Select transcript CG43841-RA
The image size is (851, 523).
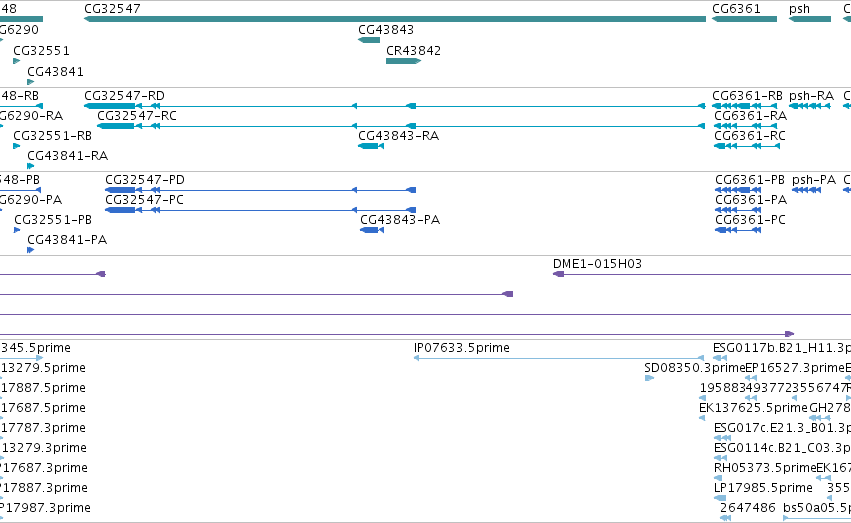[x=30, y=166]
